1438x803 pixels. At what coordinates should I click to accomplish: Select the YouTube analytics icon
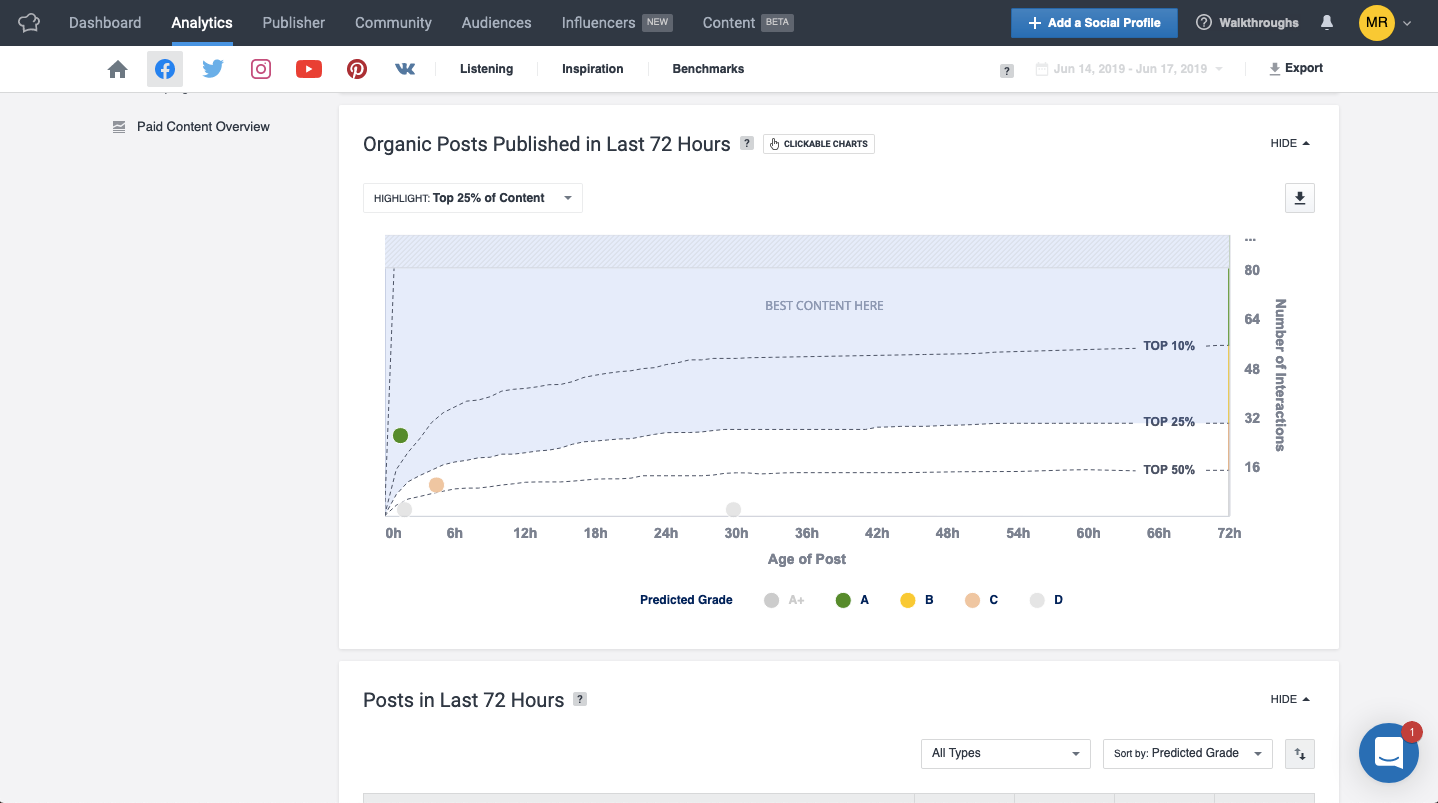308,69
